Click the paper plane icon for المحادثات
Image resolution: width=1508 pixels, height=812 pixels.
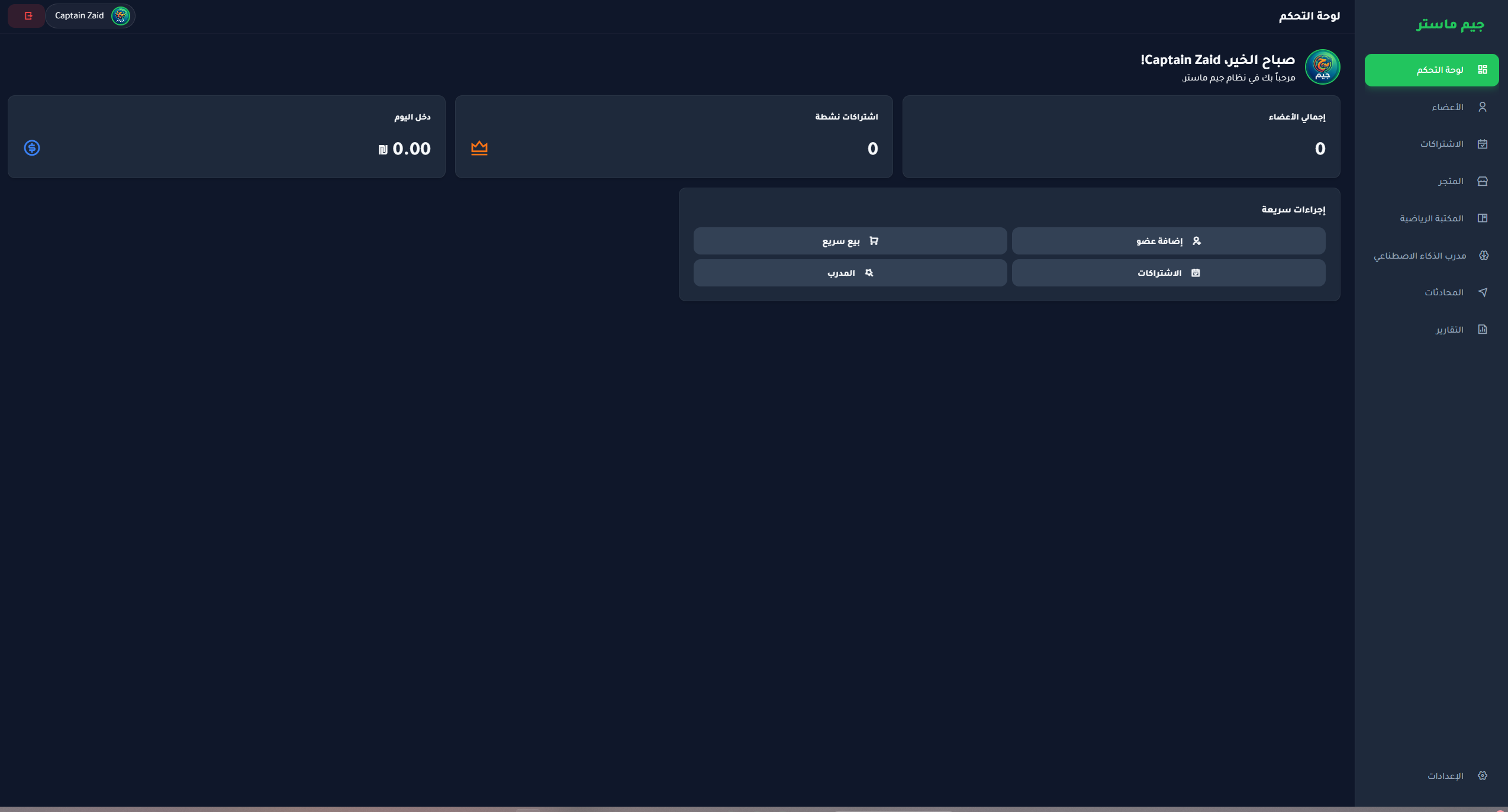1482,292
